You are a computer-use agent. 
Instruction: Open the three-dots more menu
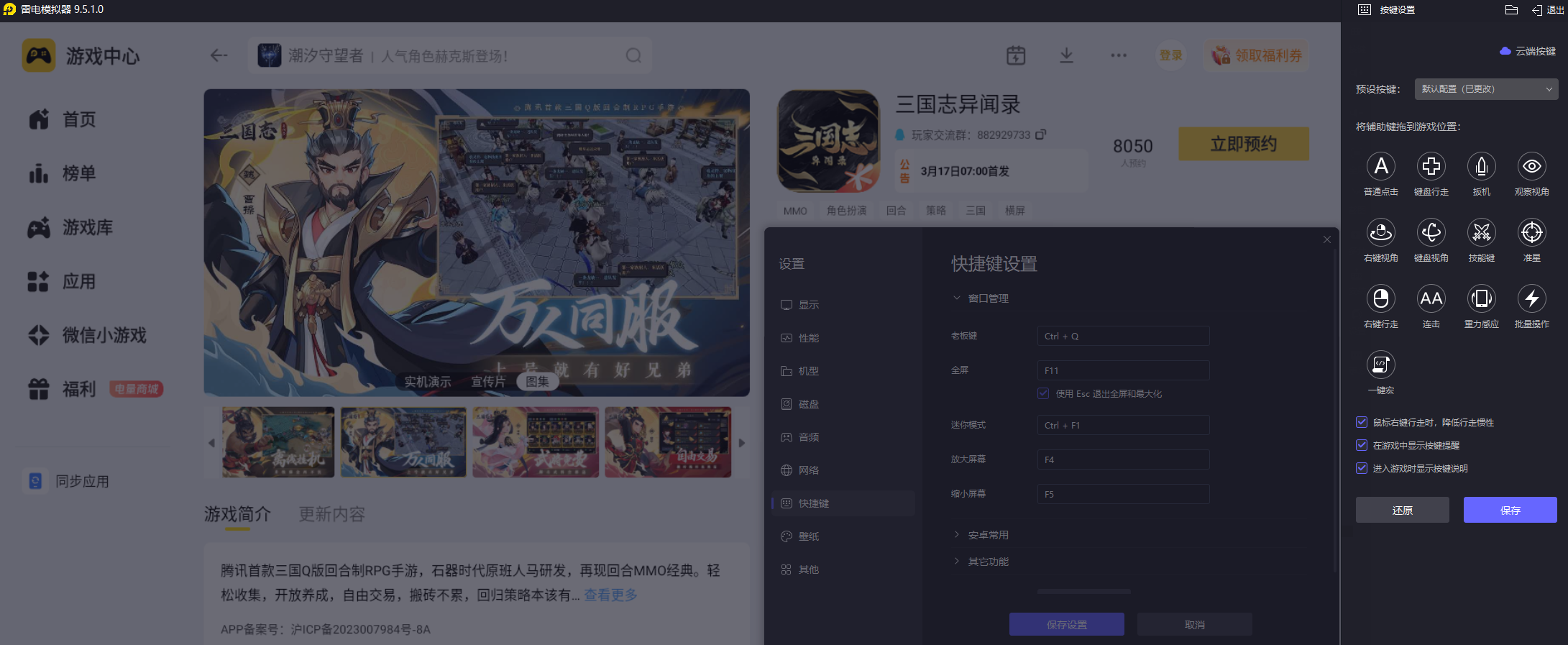click(1118, 55)
